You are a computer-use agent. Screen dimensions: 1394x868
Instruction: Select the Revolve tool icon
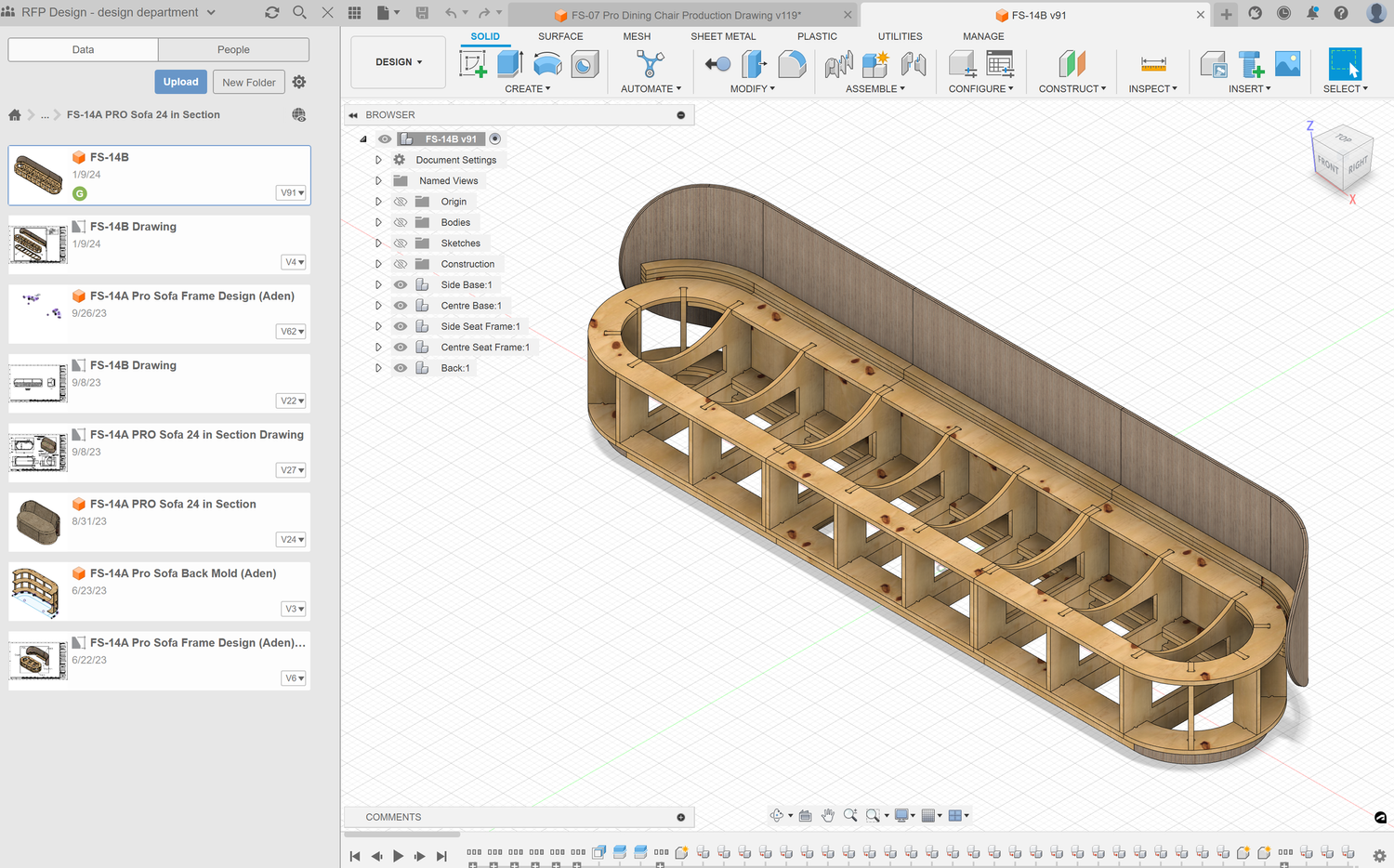coord(547,64)
